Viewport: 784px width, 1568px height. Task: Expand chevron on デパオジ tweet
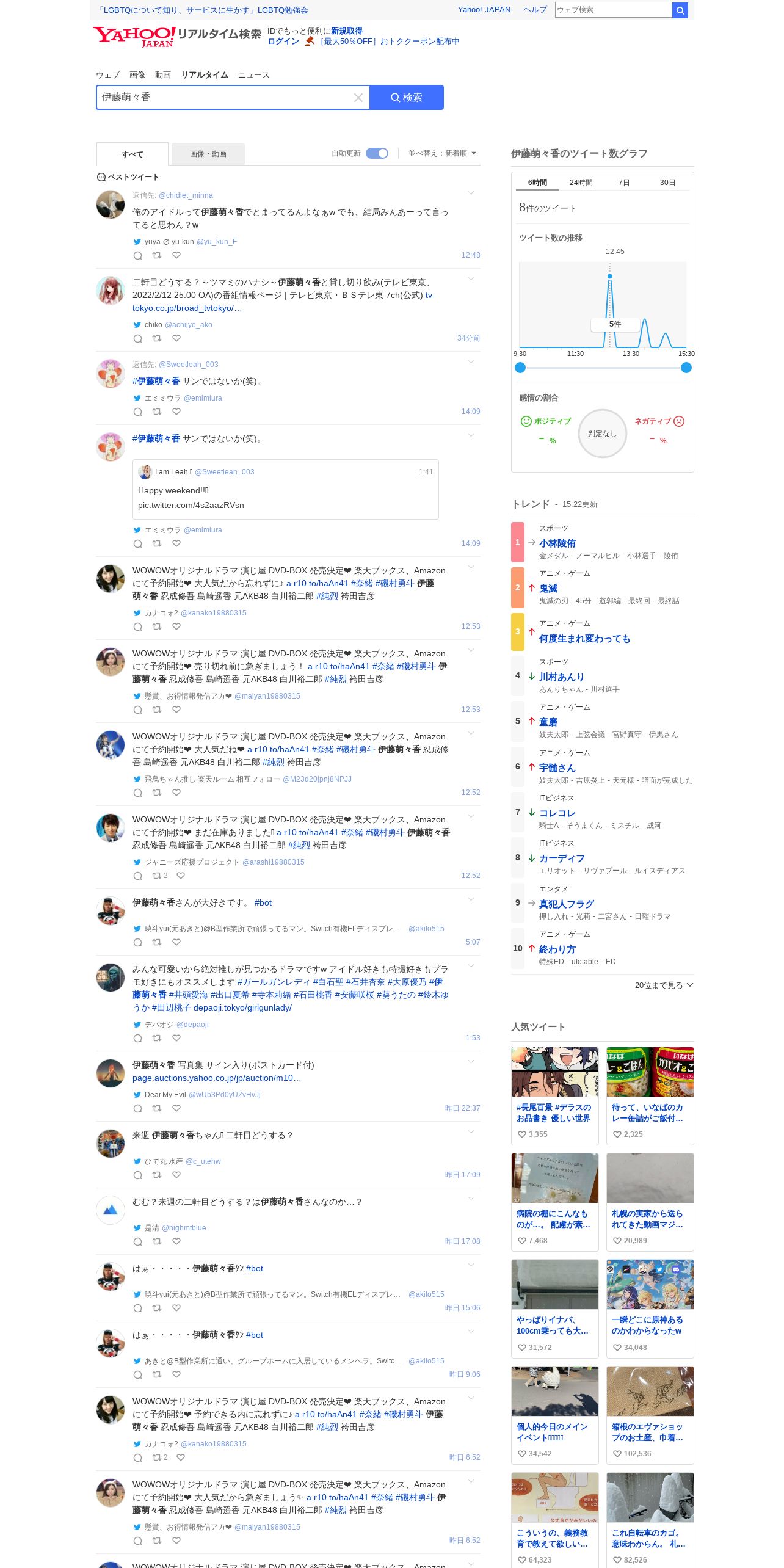471,966
